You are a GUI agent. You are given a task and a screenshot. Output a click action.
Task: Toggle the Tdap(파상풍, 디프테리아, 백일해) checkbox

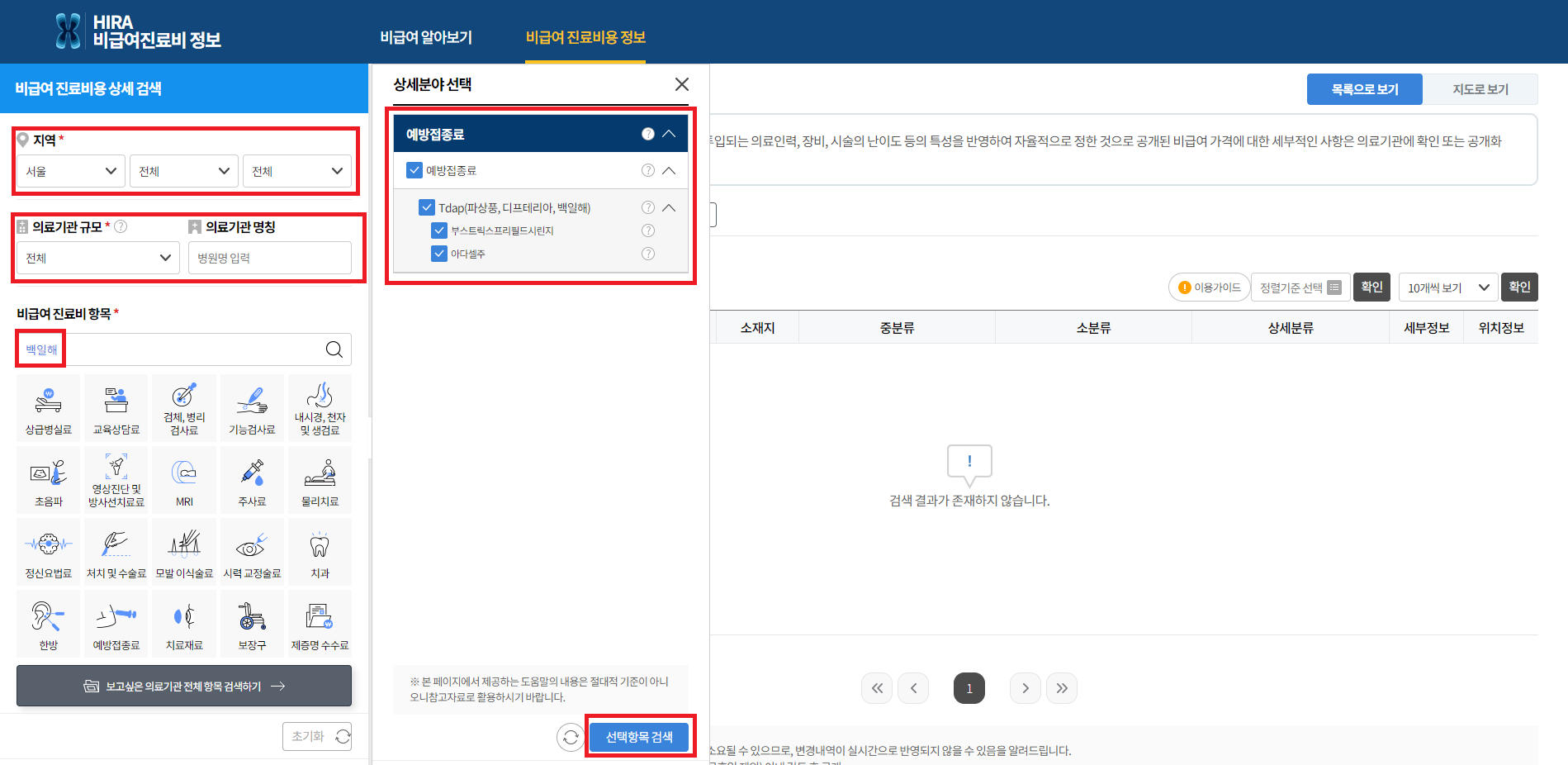pyautogui.click(x=427, y=207)
